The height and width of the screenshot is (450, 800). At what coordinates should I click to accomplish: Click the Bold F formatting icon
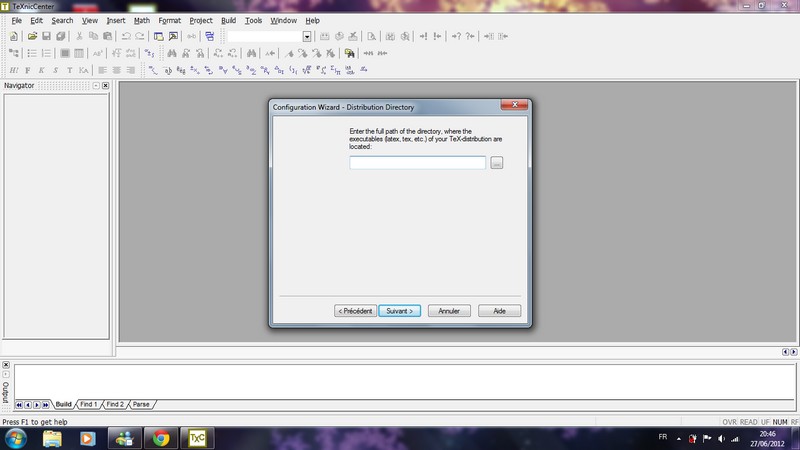28,70
